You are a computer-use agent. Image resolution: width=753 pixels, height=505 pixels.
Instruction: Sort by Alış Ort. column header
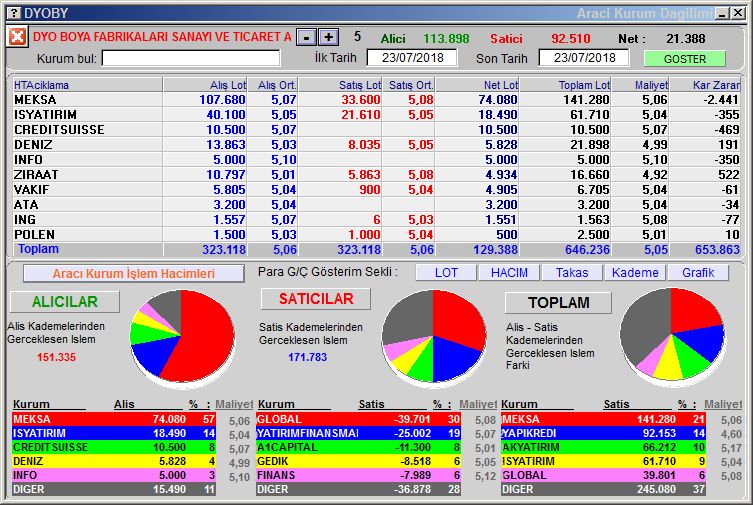tap(272, 85)
